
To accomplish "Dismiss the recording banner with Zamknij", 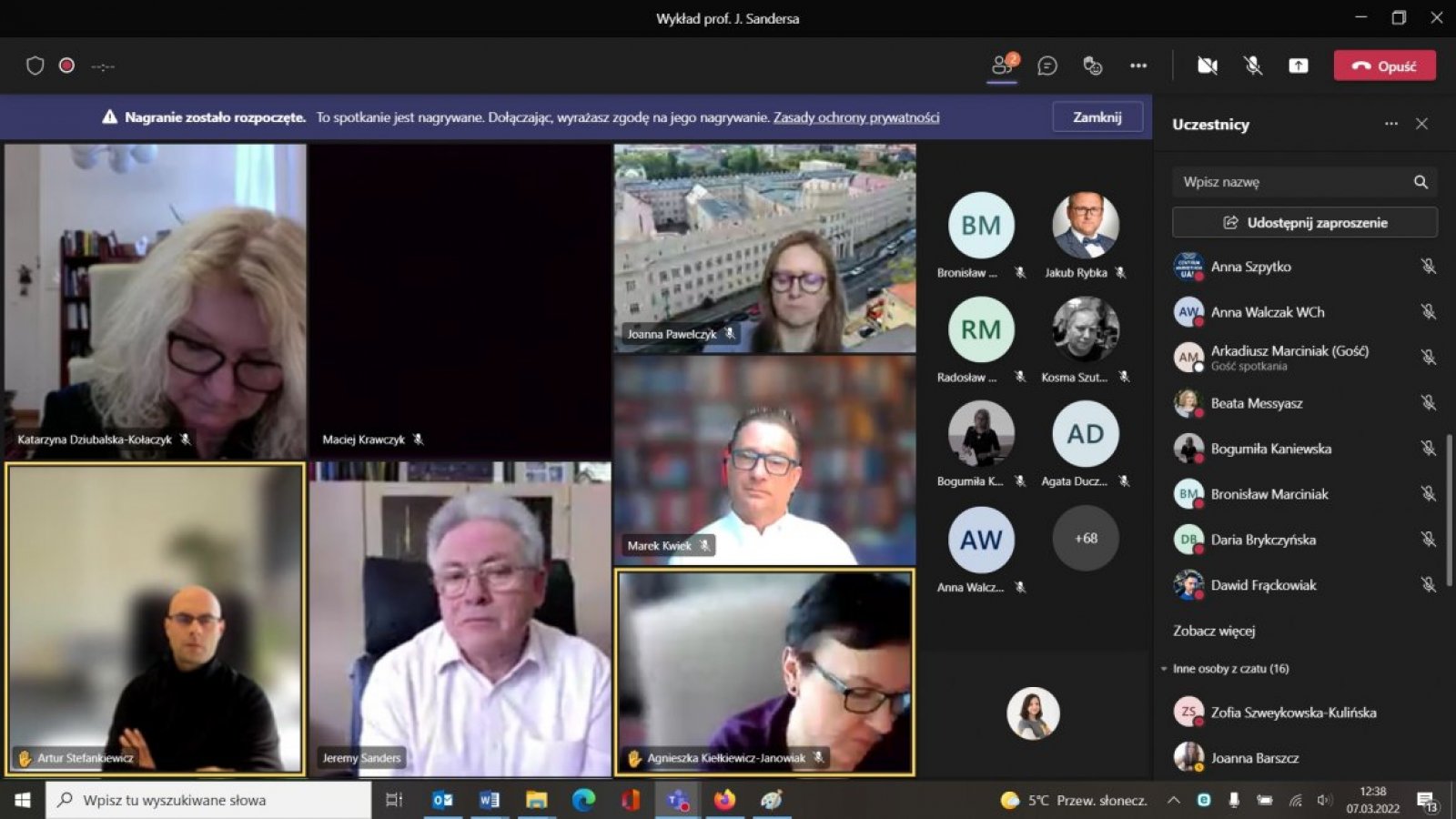I will pyautogui.click(x=1097, y=116).
